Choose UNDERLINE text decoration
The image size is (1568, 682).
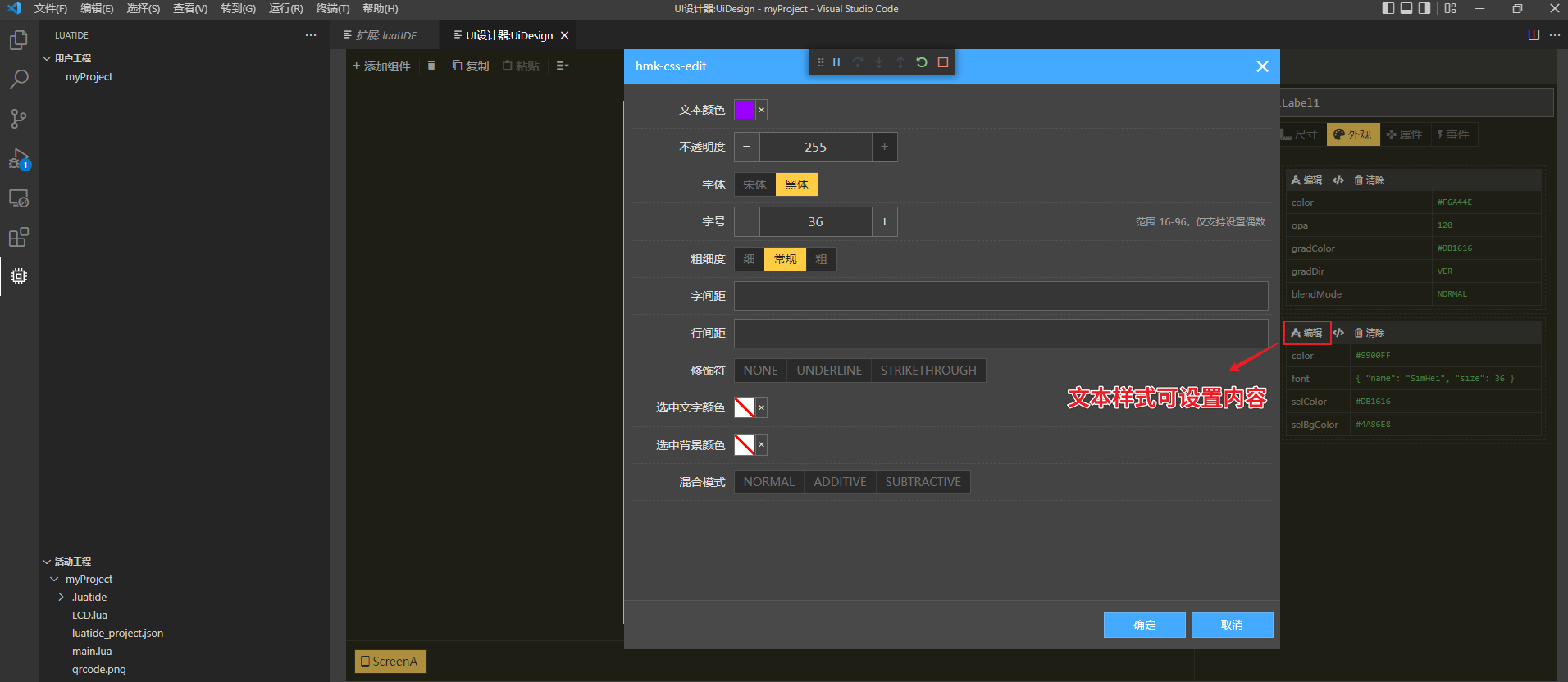click(x=829, y=371)
